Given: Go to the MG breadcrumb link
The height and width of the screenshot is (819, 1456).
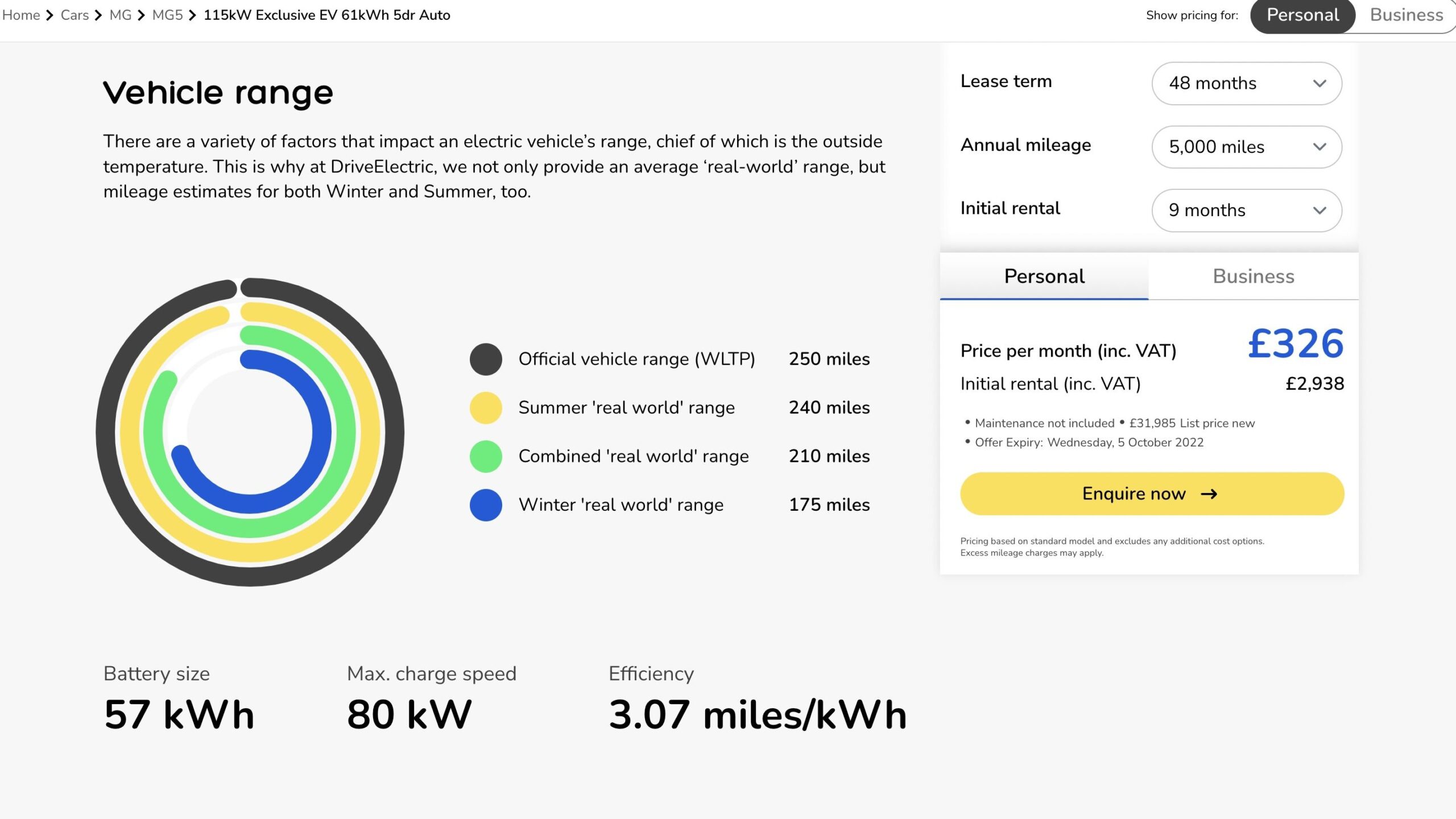Looking at the screenshot, I should 120,15.
